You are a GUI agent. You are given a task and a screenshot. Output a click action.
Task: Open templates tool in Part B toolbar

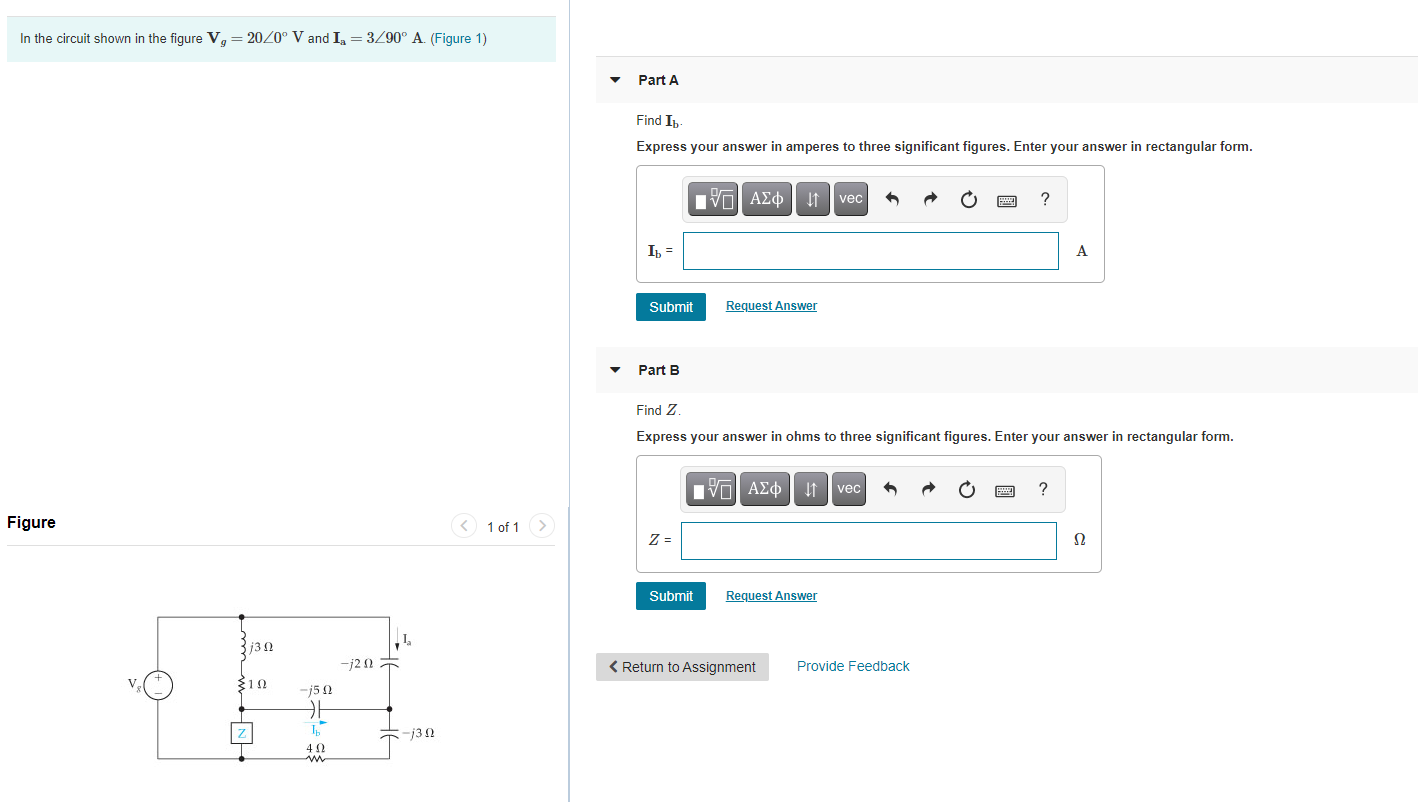(x=712, y=489)
